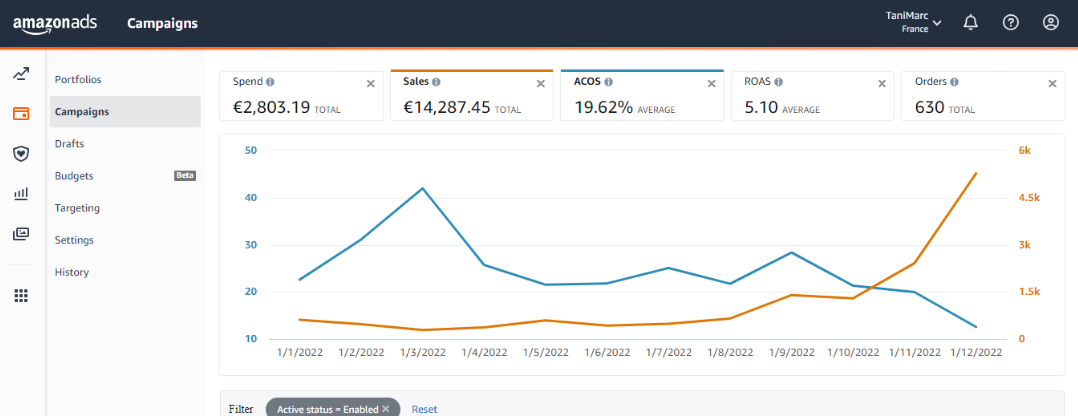Screen dimensions: 1078x416
Task: Click the €2,803.19 spend total
Action: point(270,108)
